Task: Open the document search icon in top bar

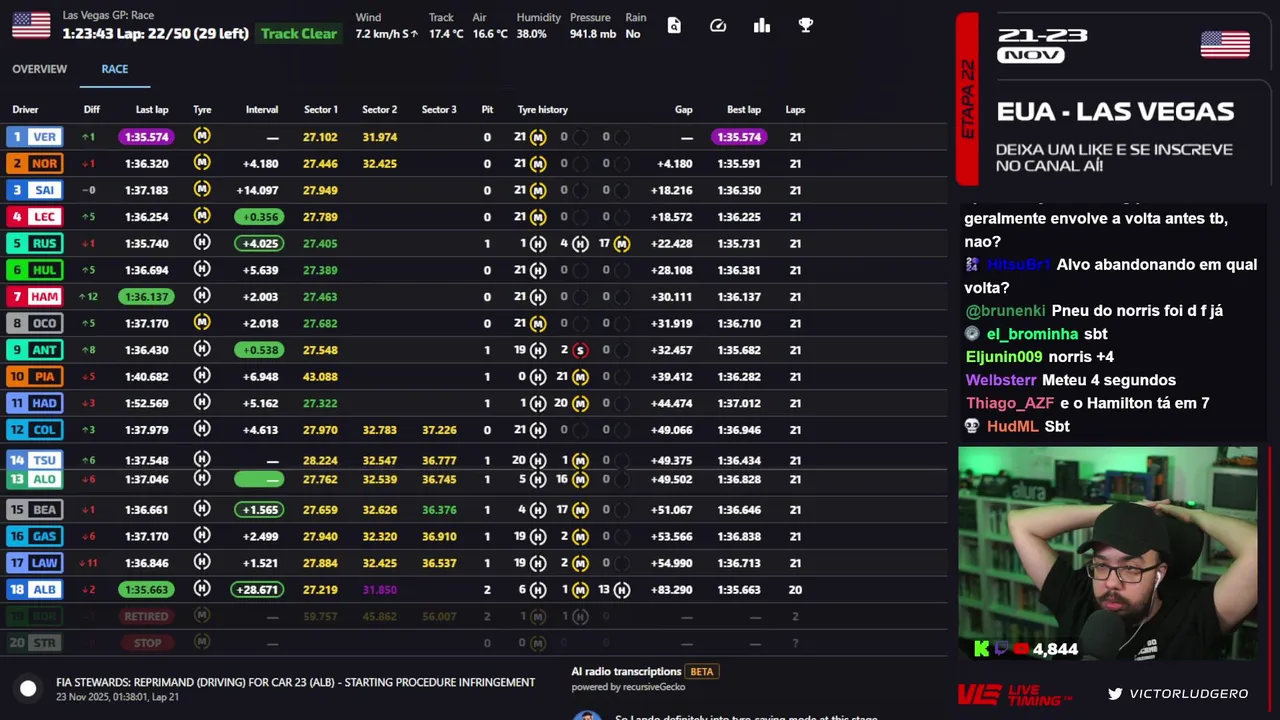Action: click(x=674, y=25)
